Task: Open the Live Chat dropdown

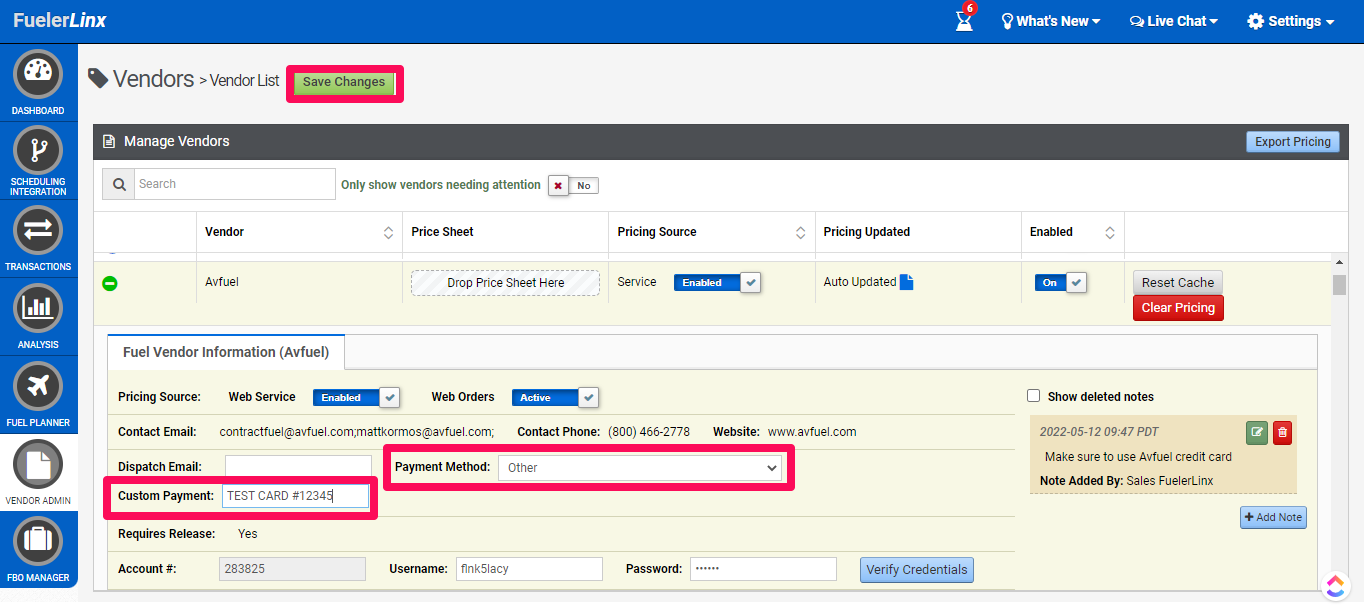Action: (x=1174, y=21)
